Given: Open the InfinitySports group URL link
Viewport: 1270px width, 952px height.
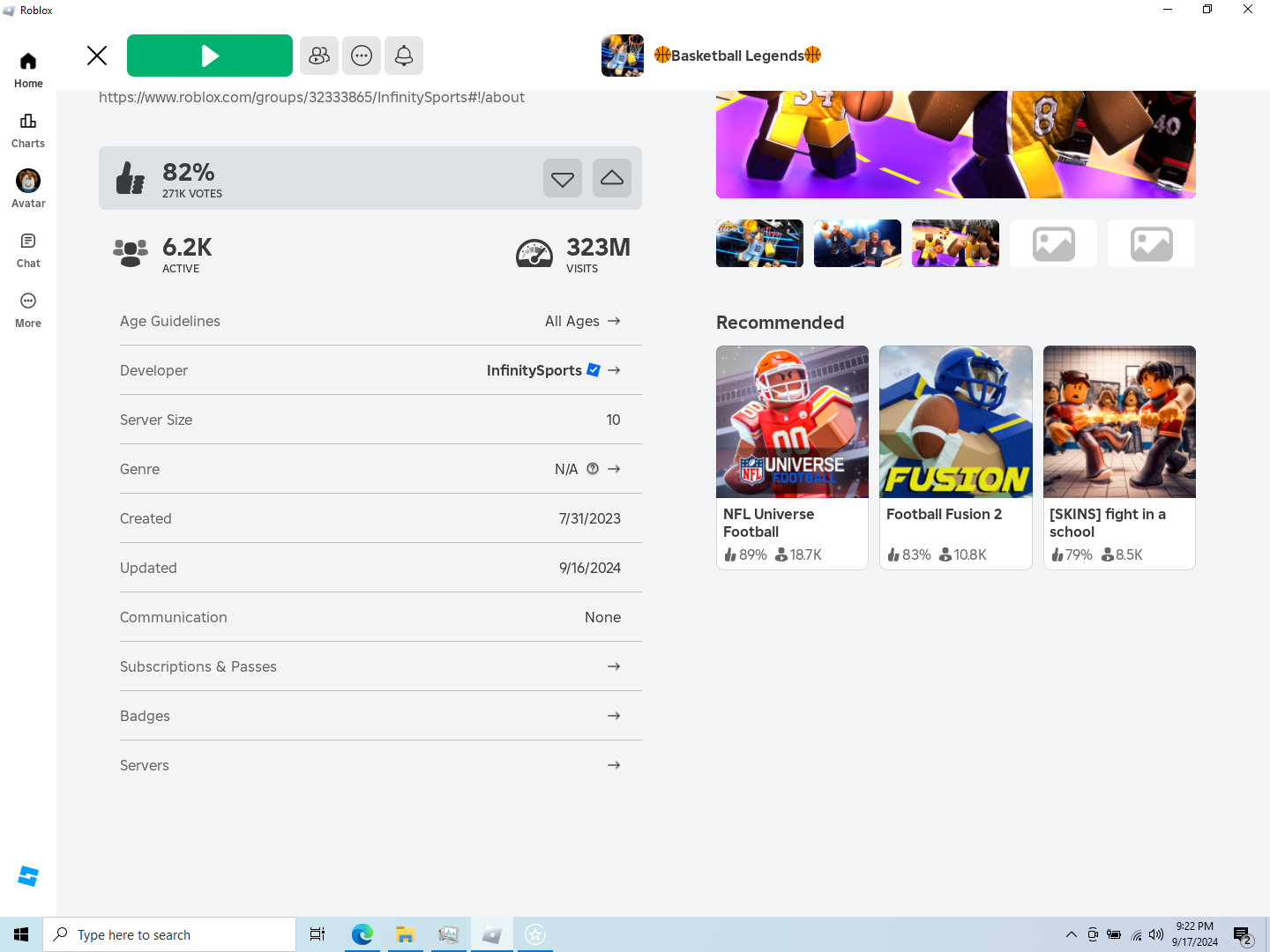Looking at the screenshot, I should tap(311, 97).
